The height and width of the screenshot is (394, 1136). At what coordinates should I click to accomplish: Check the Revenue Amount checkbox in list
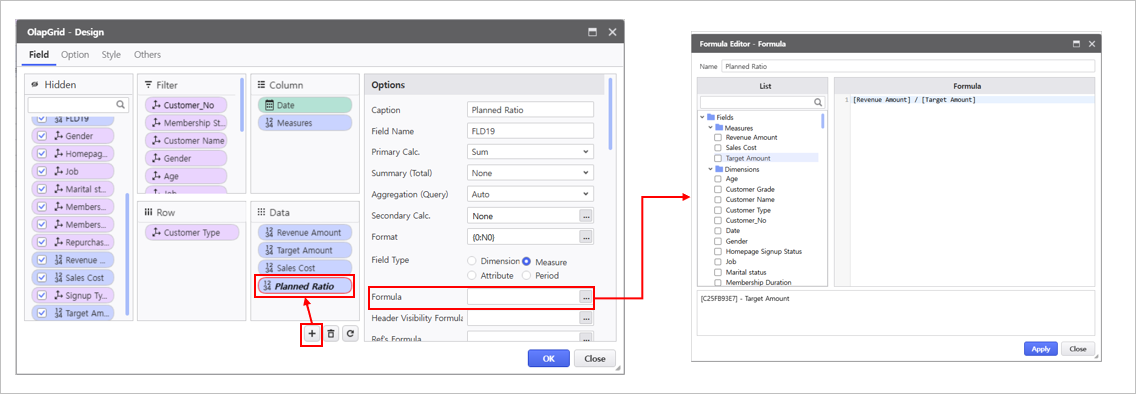(x=718, y=137)
